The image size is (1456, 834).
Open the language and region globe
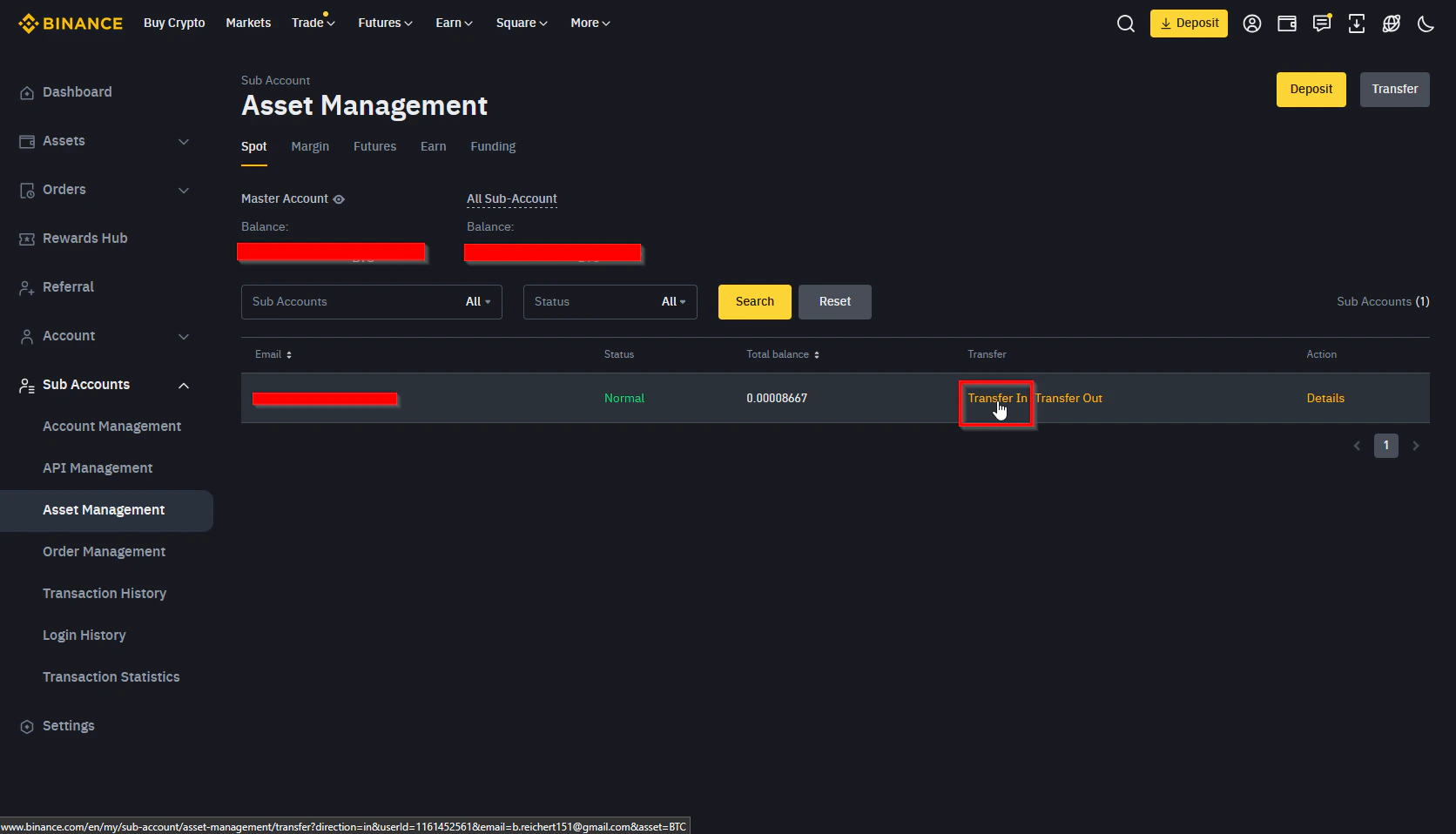(x=1391, y=24)
